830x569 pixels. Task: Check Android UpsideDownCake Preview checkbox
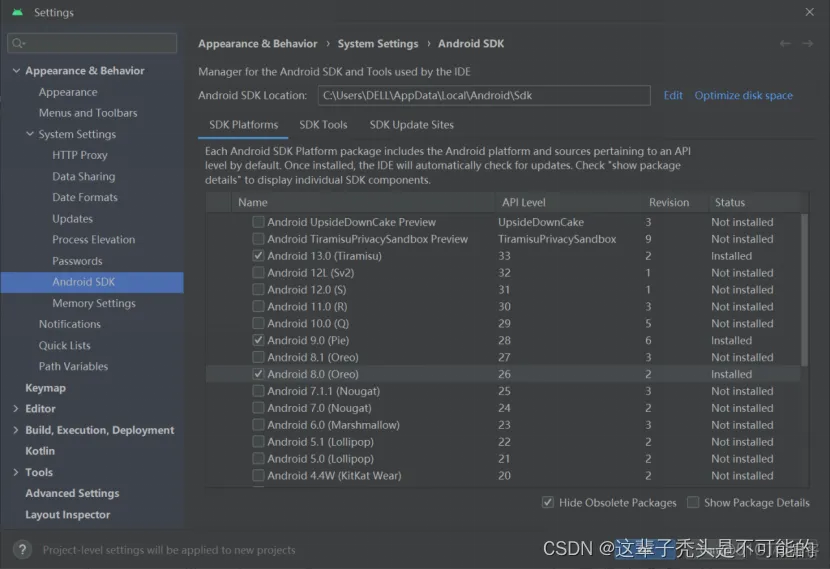point(258,222)
